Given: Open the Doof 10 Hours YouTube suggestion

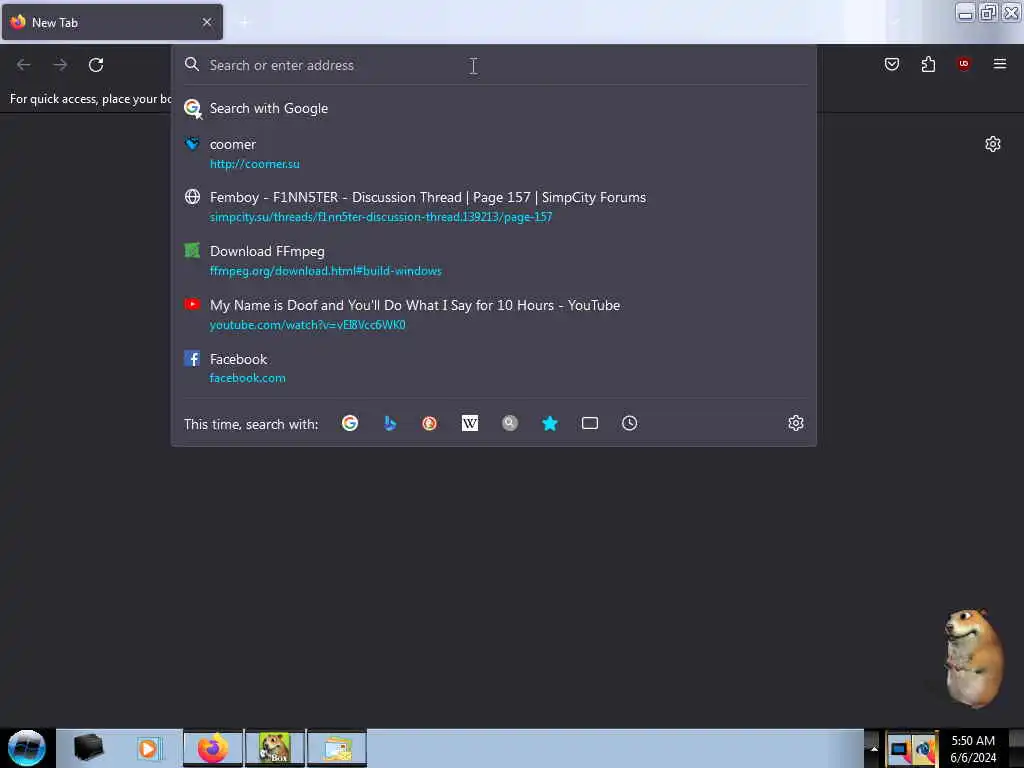Looking at the screenshot, I should (x=494, y=314).
